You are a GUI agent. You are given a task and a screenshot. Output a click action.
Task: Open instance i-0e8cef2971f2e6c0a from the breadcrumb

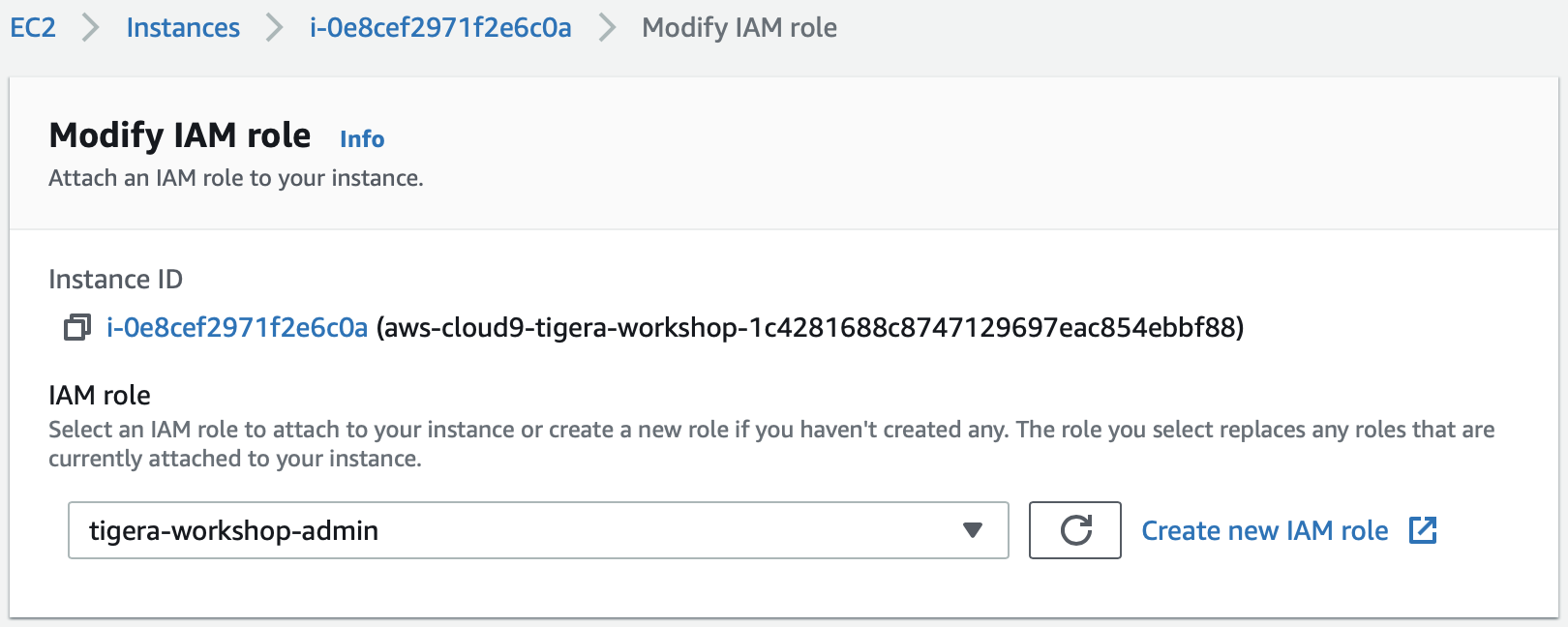(440, 28)
